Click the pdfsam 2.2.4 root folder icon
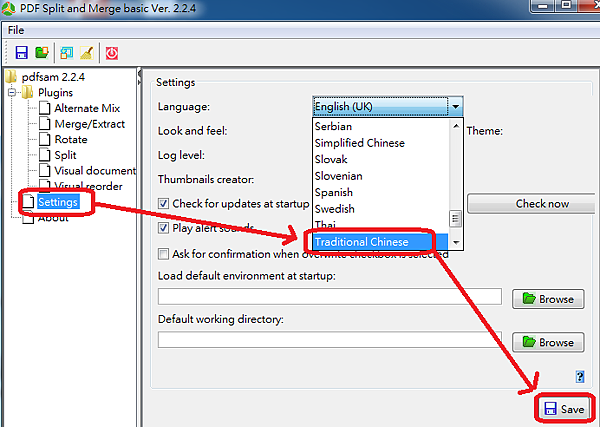 [11, 77]
